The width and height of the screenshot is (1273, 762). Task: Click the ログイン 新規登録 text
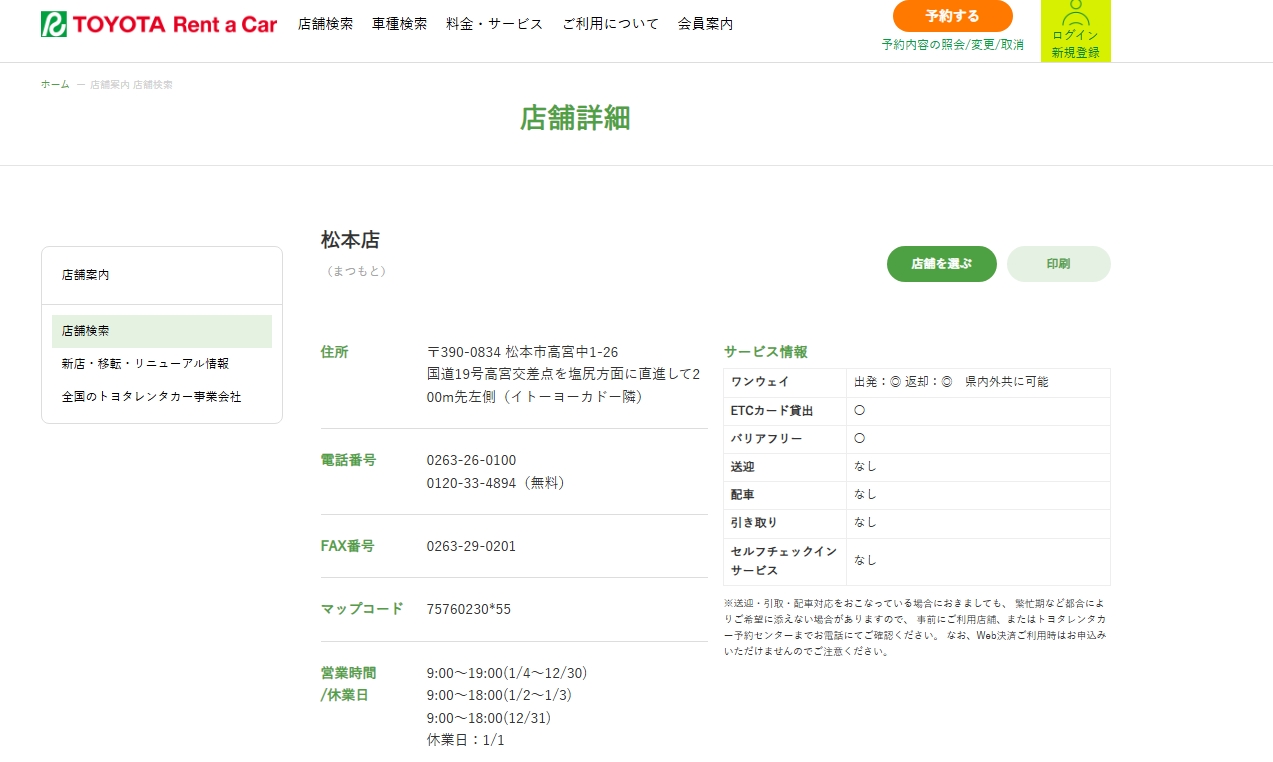(1075, 44)
